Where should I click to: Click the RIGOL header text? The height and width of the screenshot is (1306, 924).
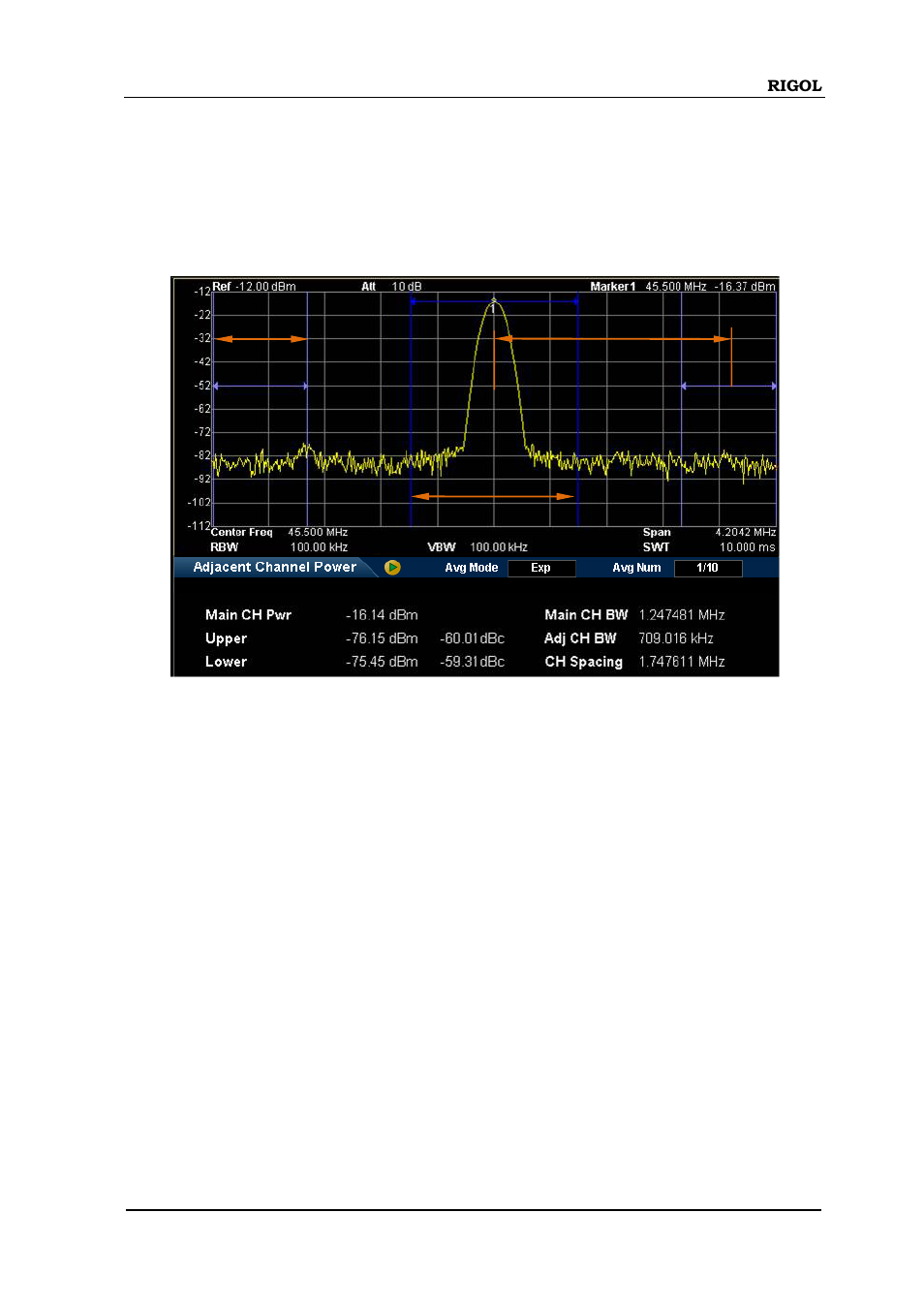pyautogui.click(x=793, y=85)
